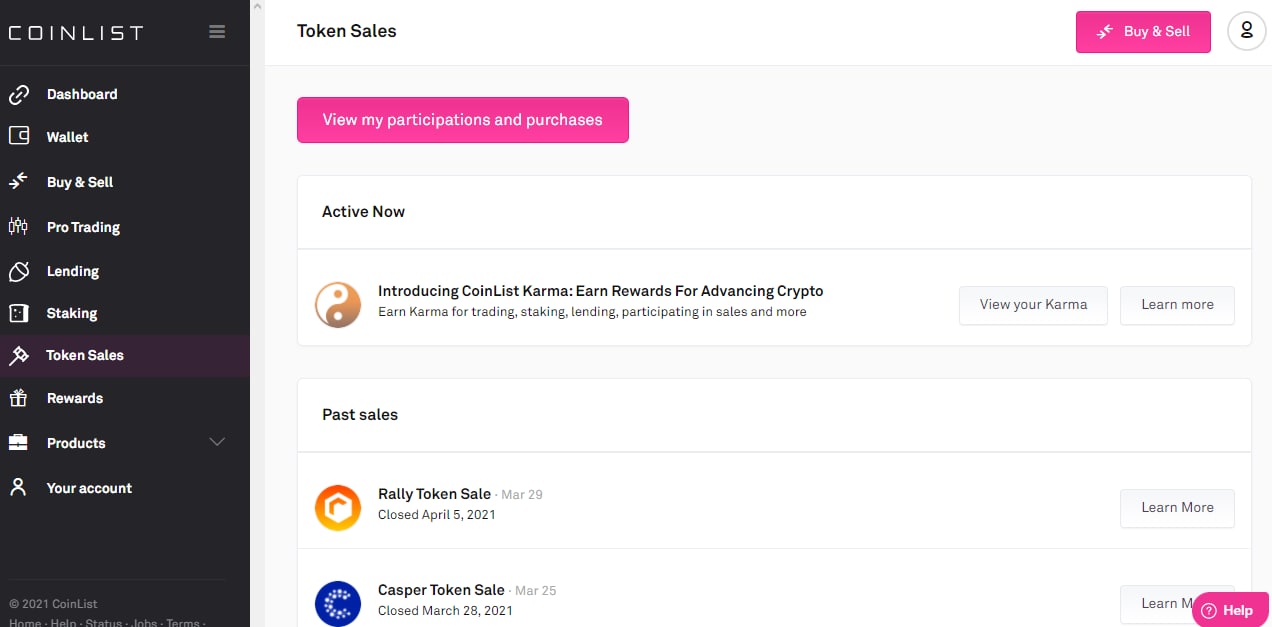1272x627 pixels.
Task: Click the Pro Trading candlestick icon
Action: (x=18, y=227)
